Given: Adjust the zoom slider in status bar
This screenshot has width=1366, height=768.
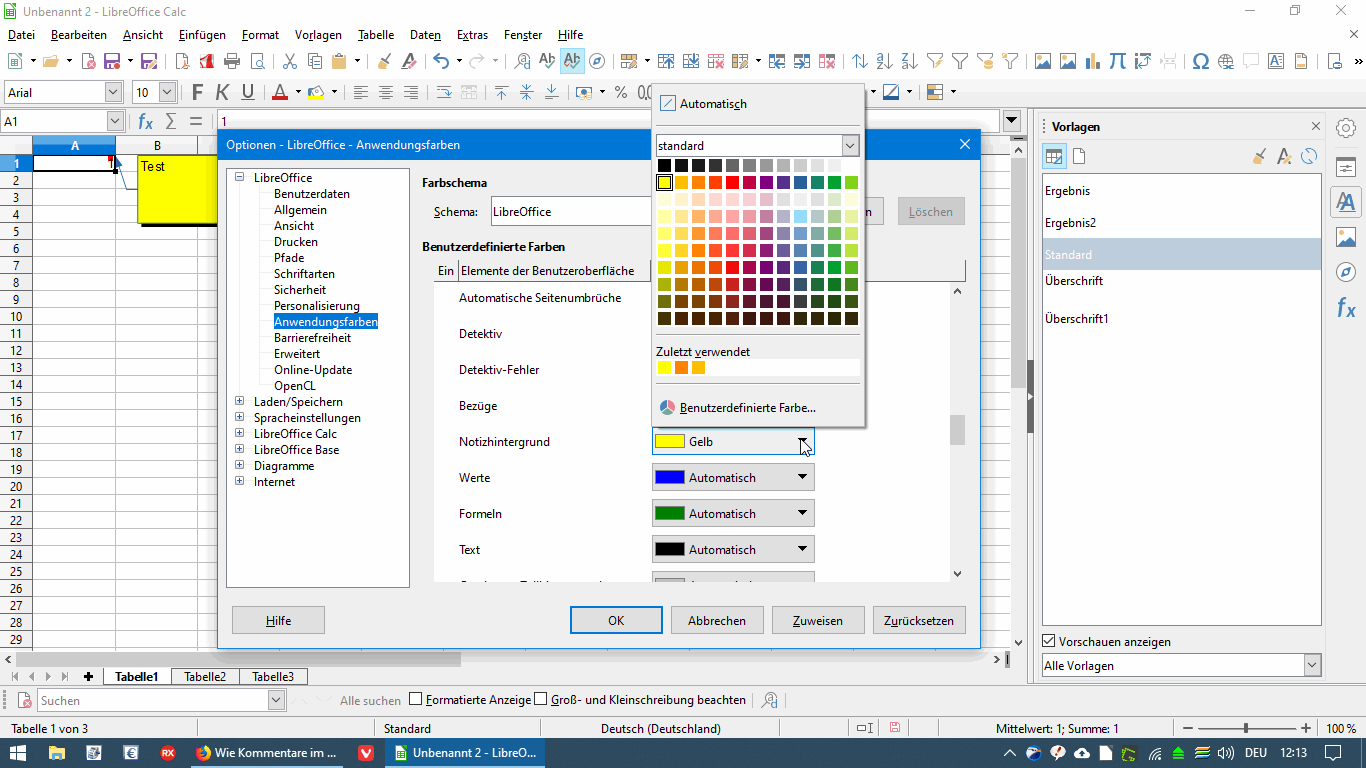Looking at the screenshot, I should [1245, 729].
